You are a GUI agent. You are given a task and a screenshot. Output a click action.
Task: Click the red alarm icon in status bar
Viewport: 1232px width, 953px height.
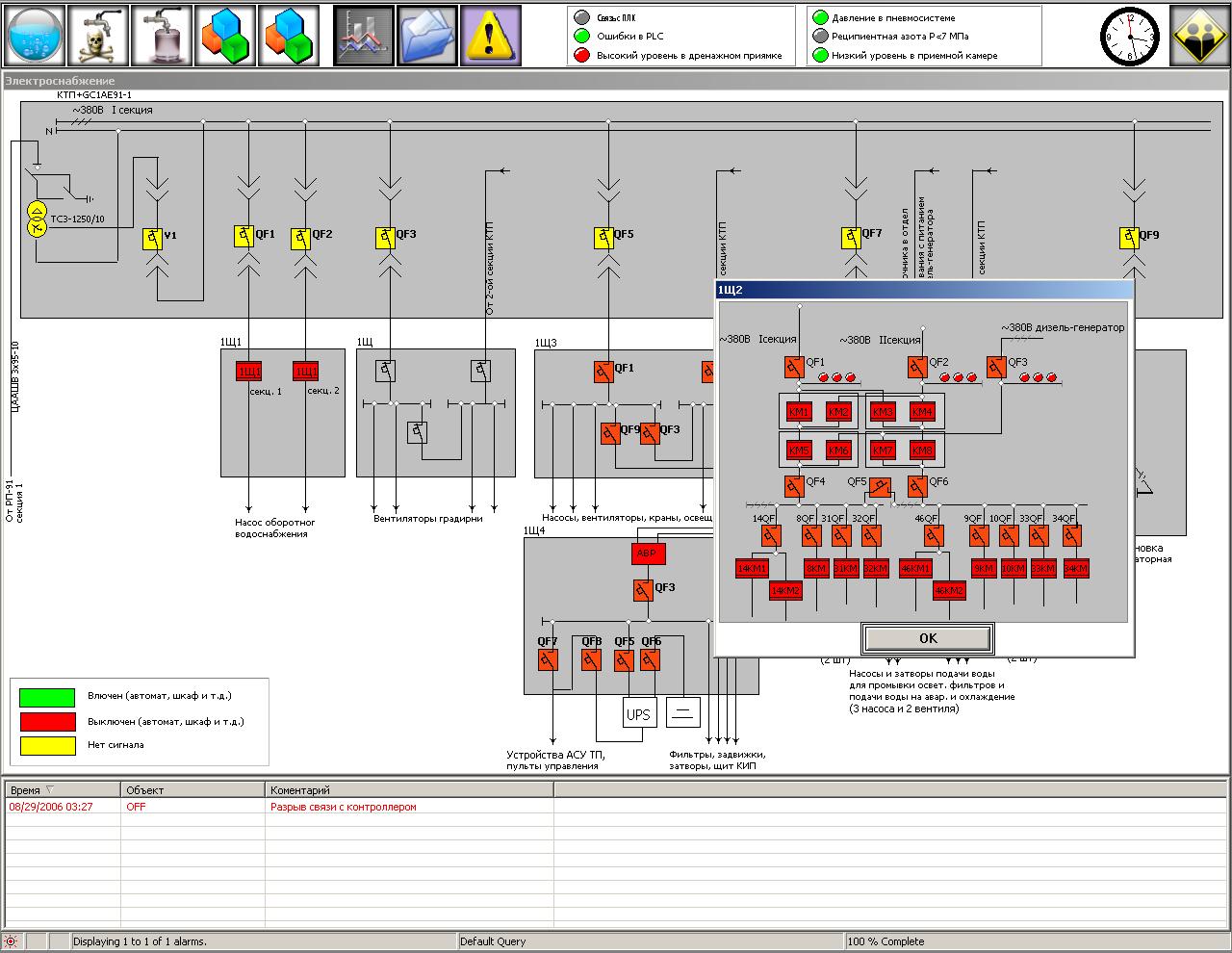[x=12, y=941]
